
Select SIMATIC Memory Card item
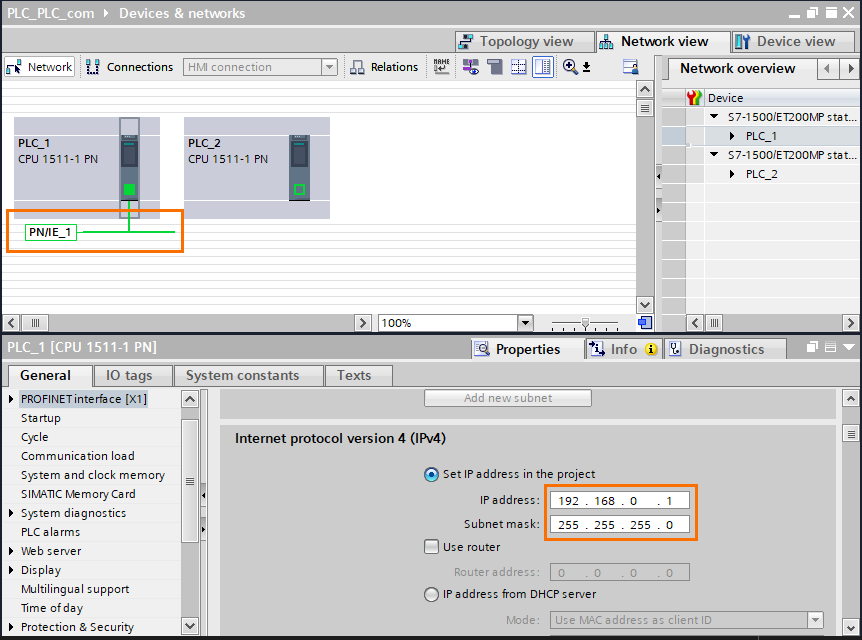tap(78, 494)
